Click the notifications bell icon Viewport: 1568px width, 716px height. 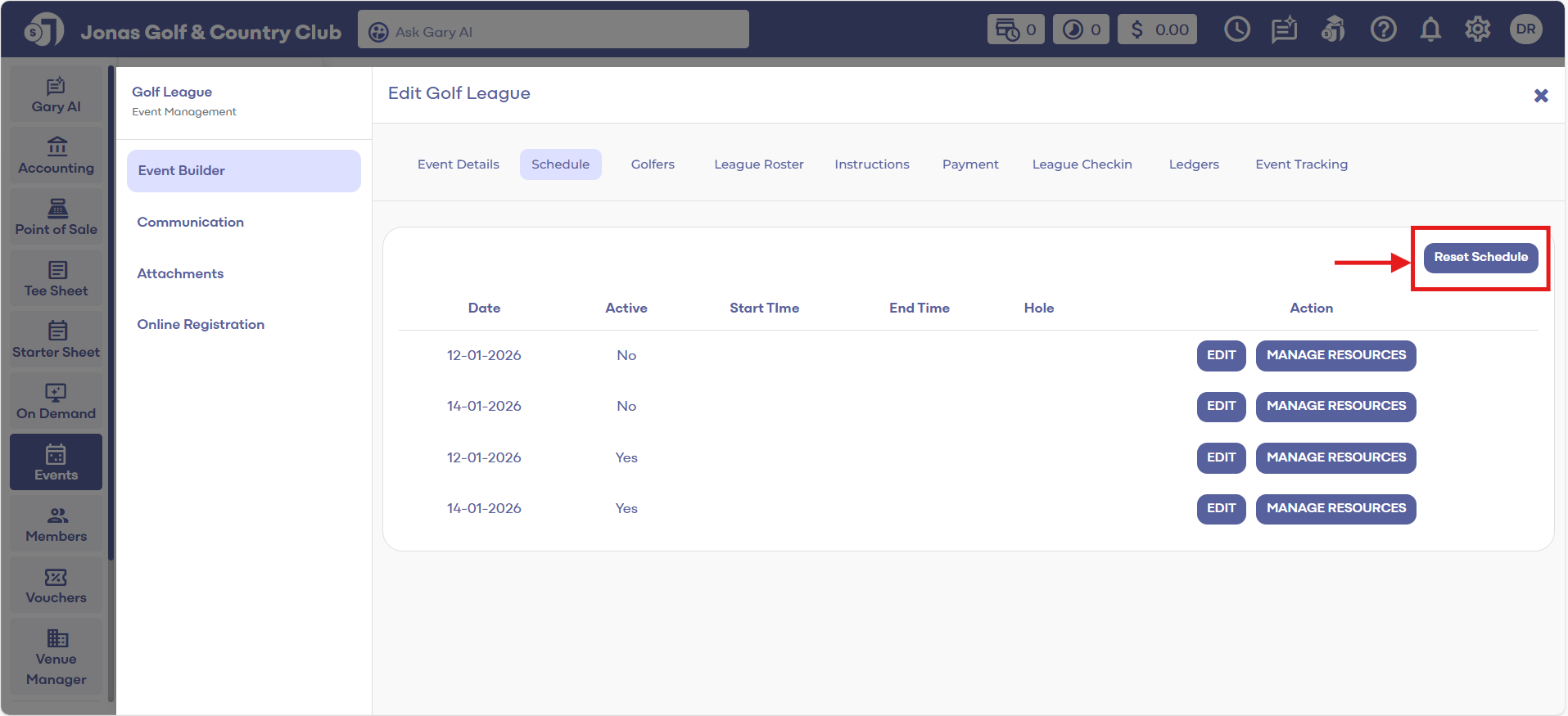click(1430, 30)
